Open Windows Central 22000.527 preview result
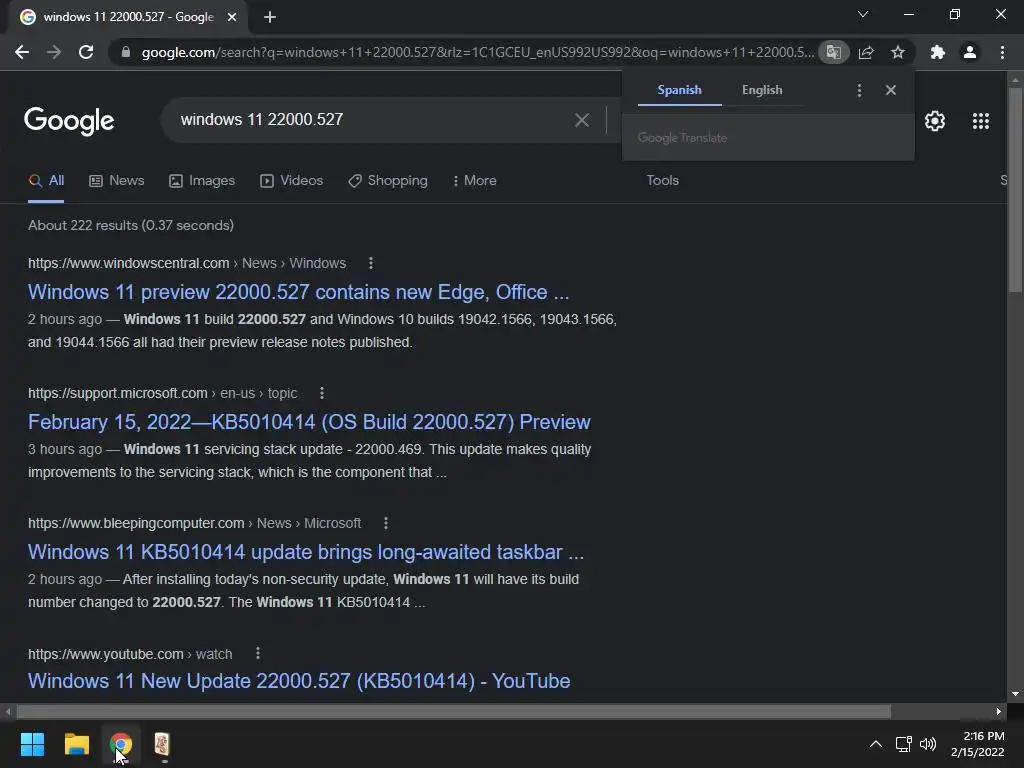This screenshot has width=1024, height=768. click(298, 292)
